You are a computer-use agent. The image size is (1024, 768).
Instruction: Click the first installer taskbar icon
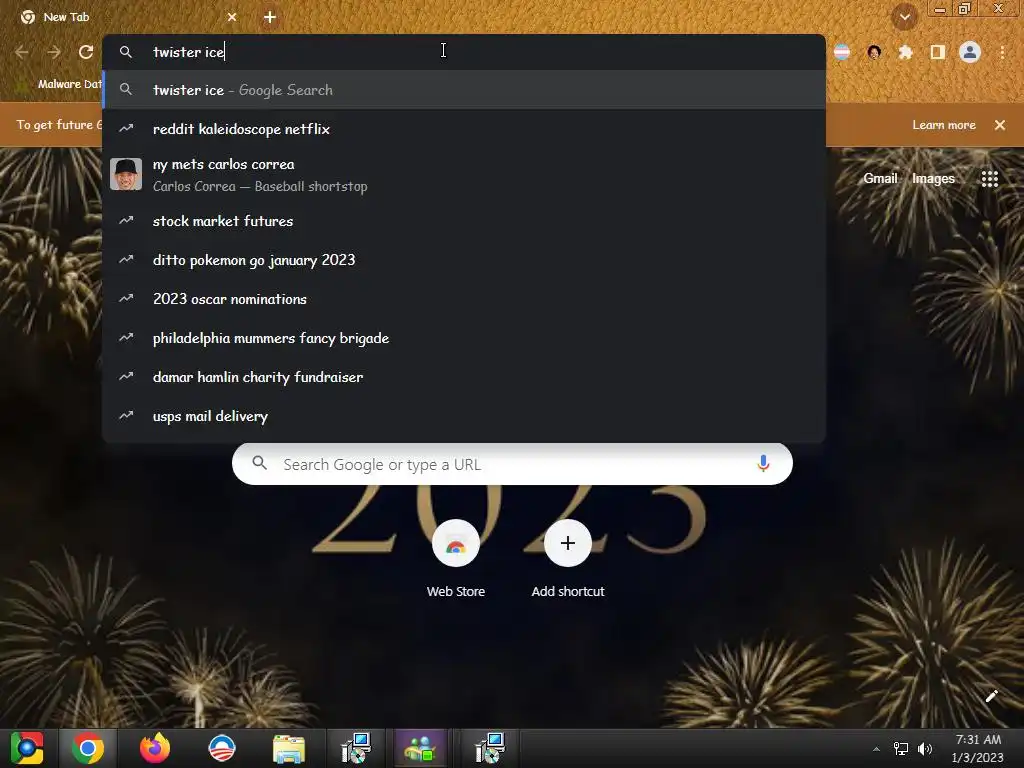[356, 748]
